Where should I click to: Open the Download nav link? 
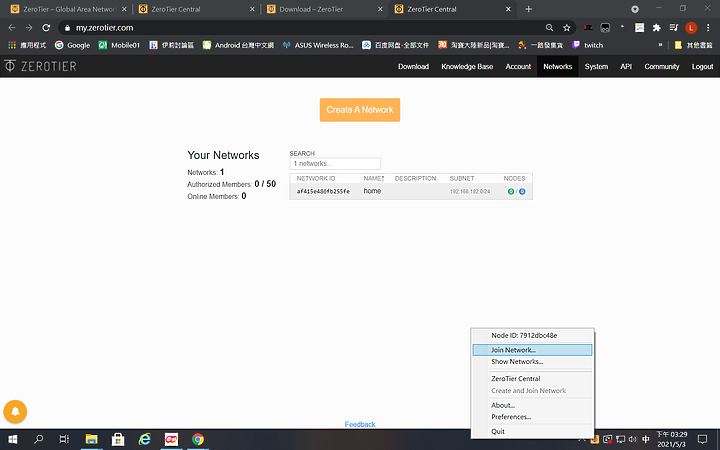pyautogui.click(x=413, y=67)
